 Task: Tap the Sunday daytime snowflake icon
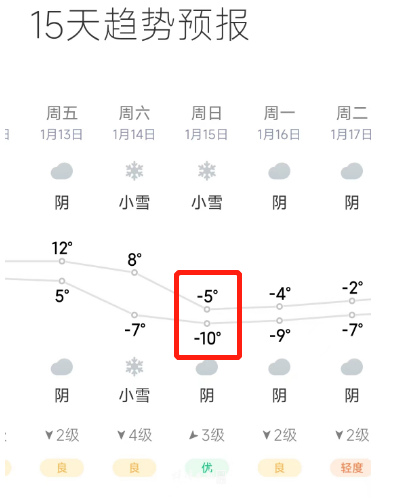pyautogui.click(x=207, y=171)
